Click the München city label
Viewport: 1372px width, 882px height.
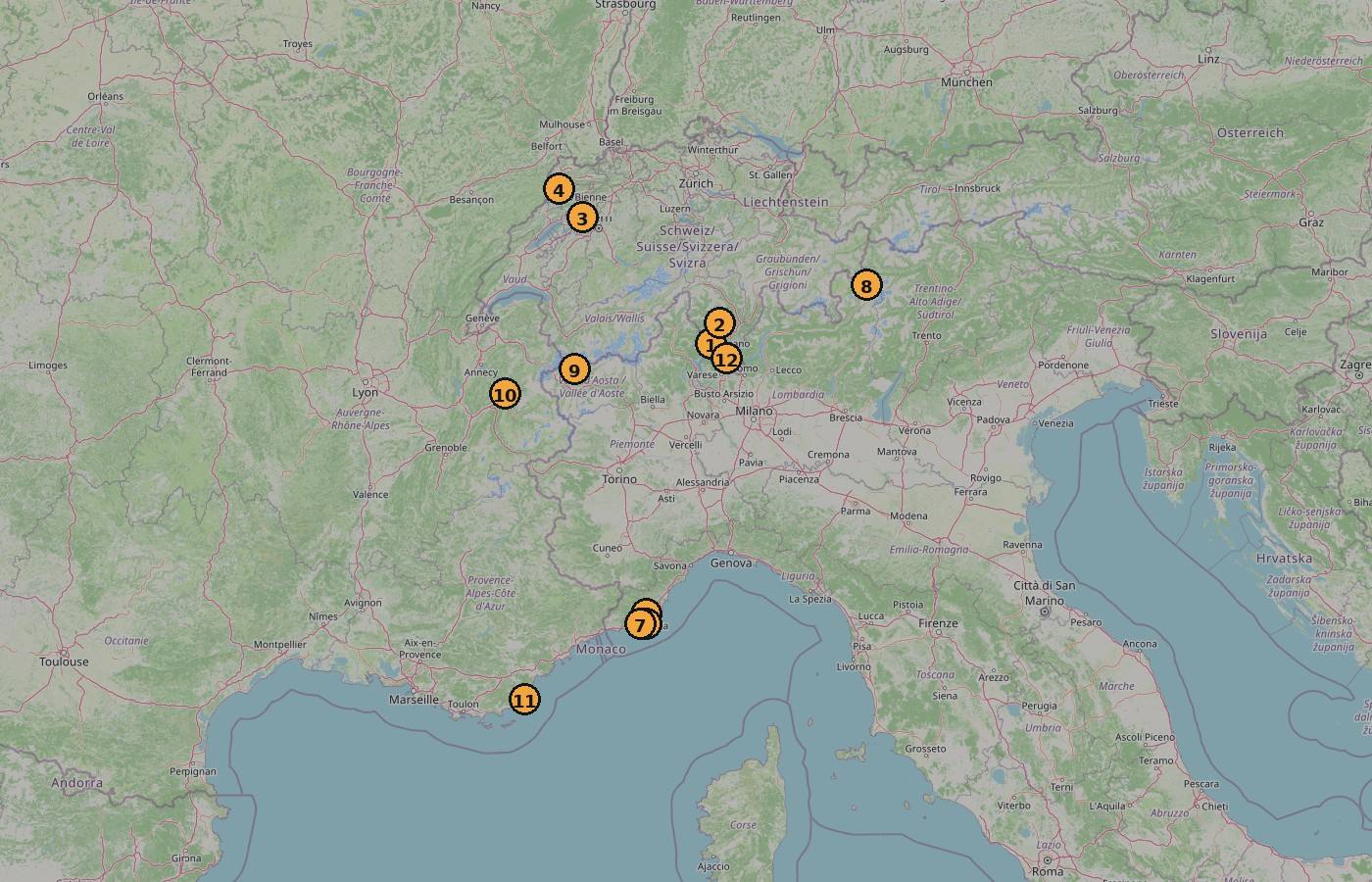pyautogui.click(x=966, y=82)
